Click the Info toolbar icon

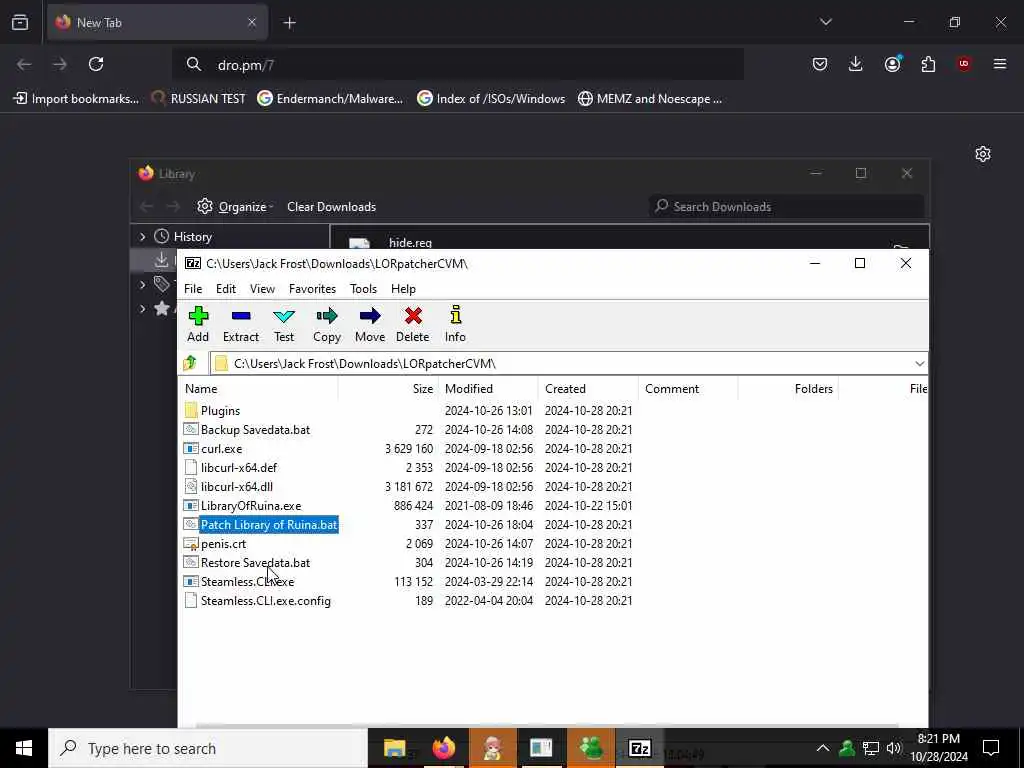tap(455, 324)
